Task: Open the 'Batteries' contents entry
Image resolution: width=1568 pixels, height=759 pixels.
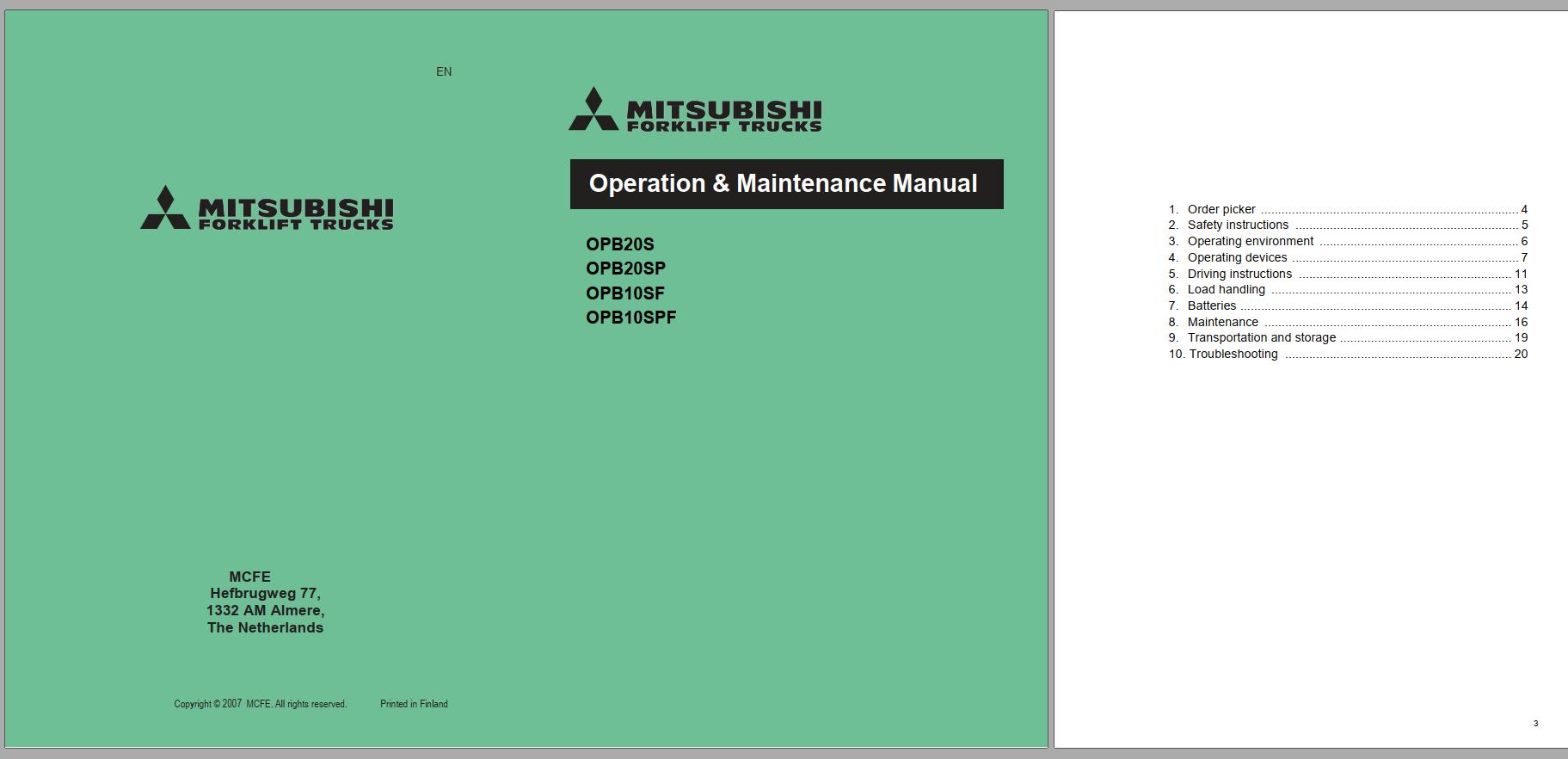Action: [x=1348, y=305]
